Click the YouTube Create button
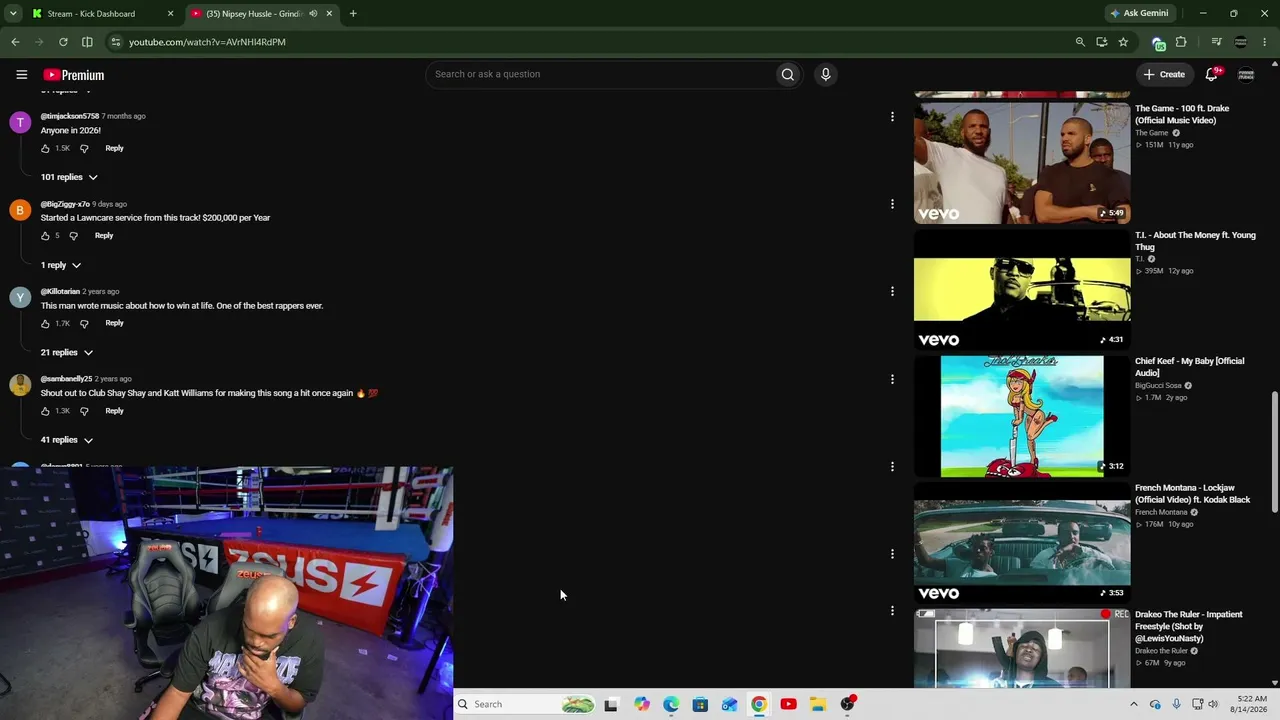 1164,74
